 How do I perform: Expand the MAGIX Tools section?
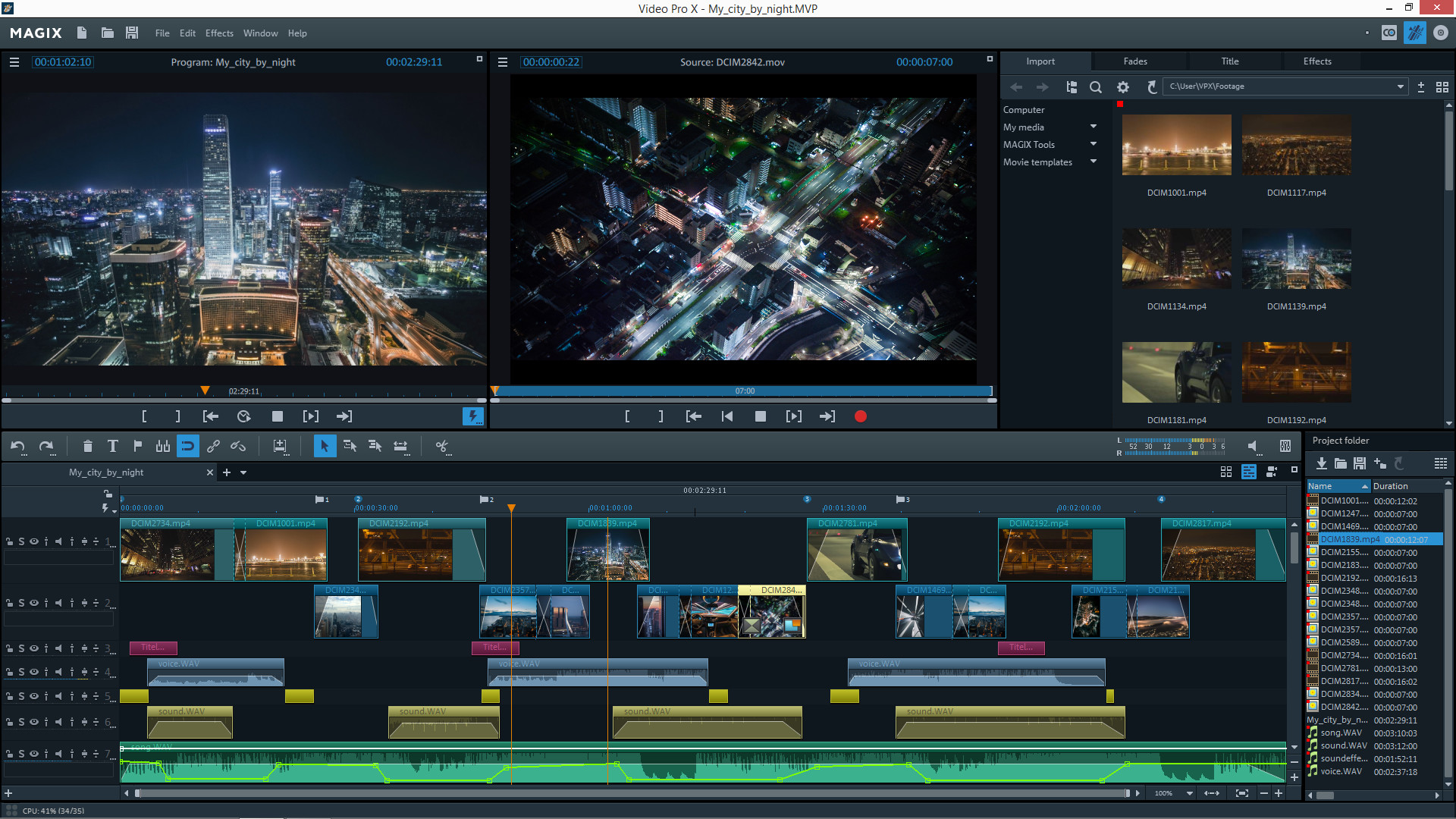pos(1093,144)
